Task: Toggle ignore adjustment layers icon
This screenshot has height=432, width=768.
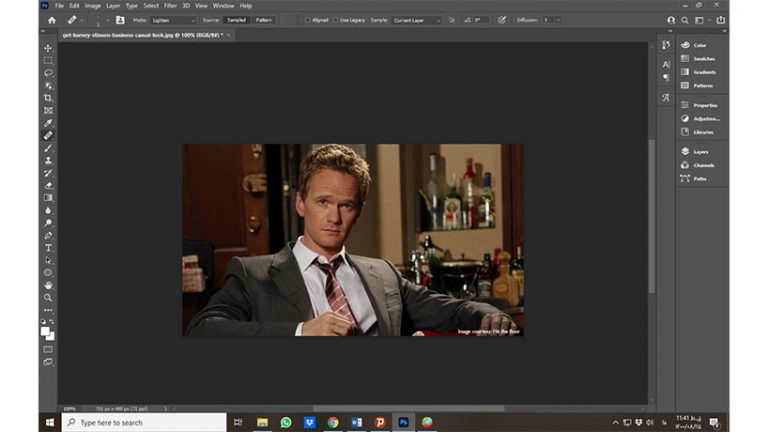Action: tap(452, 20)
